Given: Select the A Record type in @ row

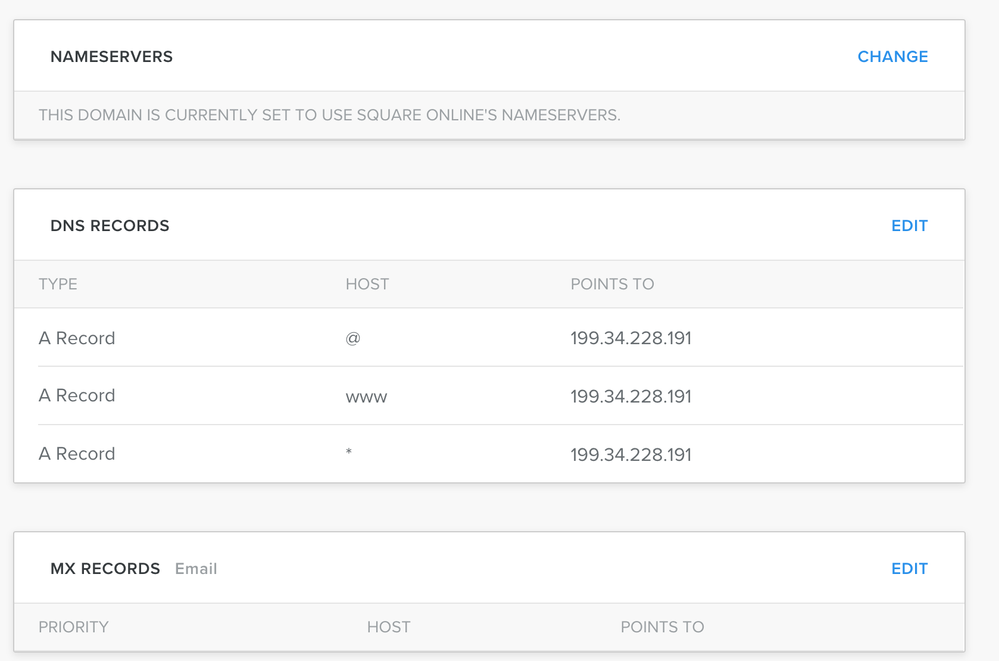Looking at the screenshot, I should click(x=77, y=338).
